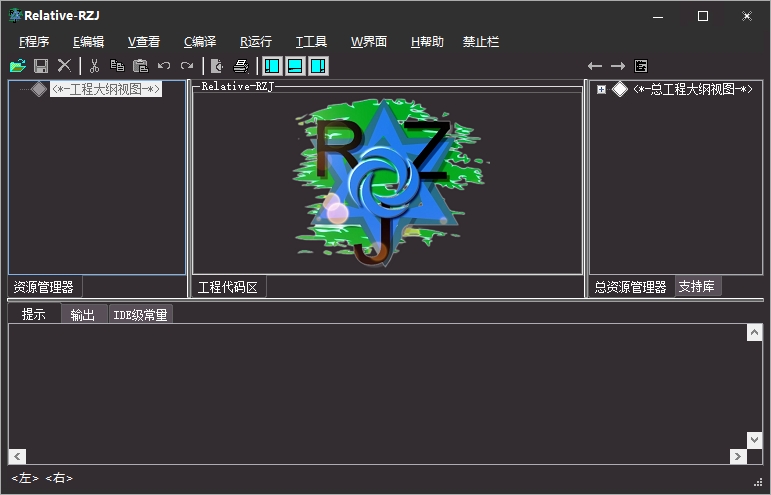
Task: Toggle the left panel layout button
Action: coord(272,66)
